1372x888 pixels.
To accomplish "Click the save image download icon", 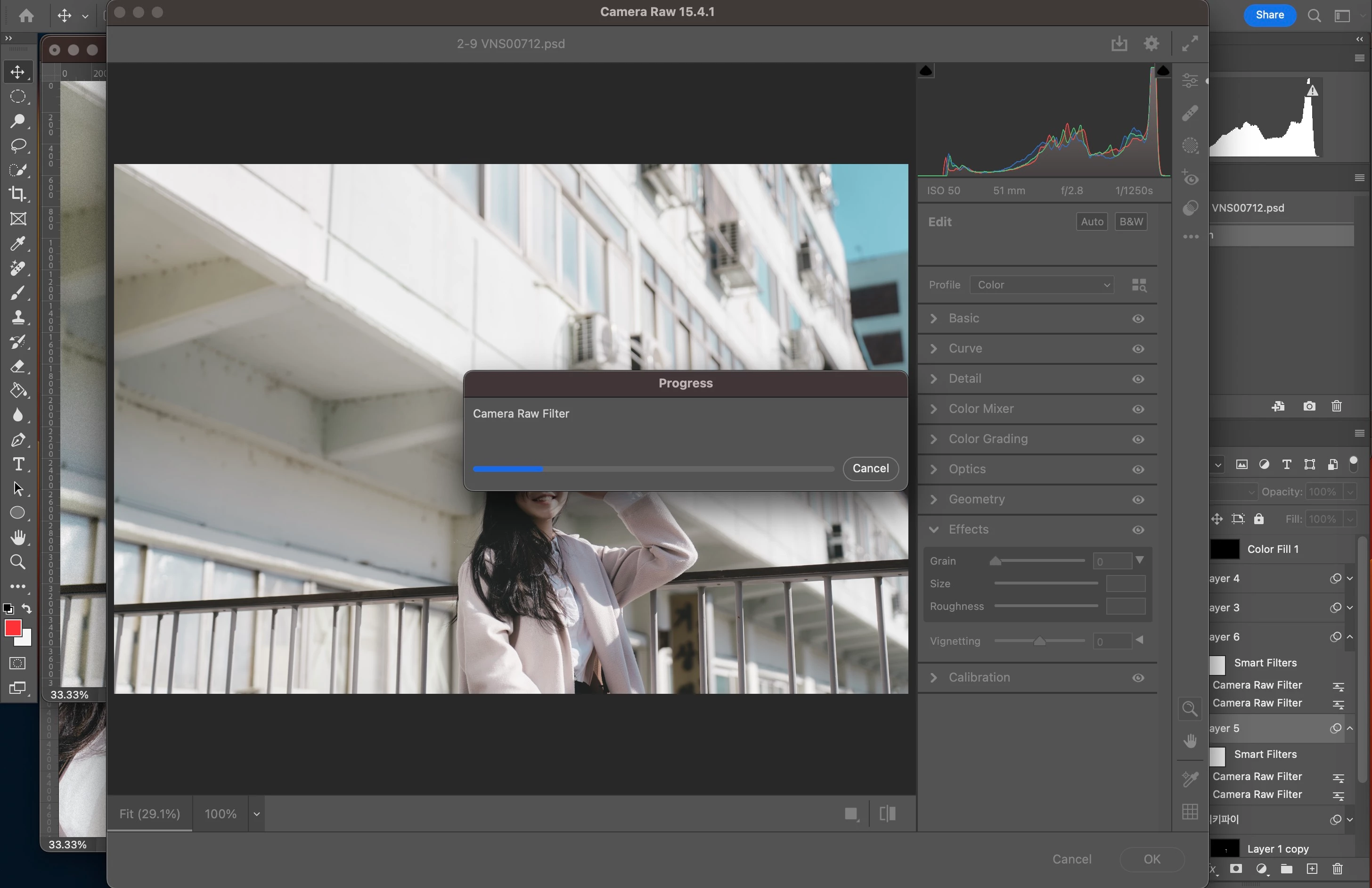I will pos(1119,44).
